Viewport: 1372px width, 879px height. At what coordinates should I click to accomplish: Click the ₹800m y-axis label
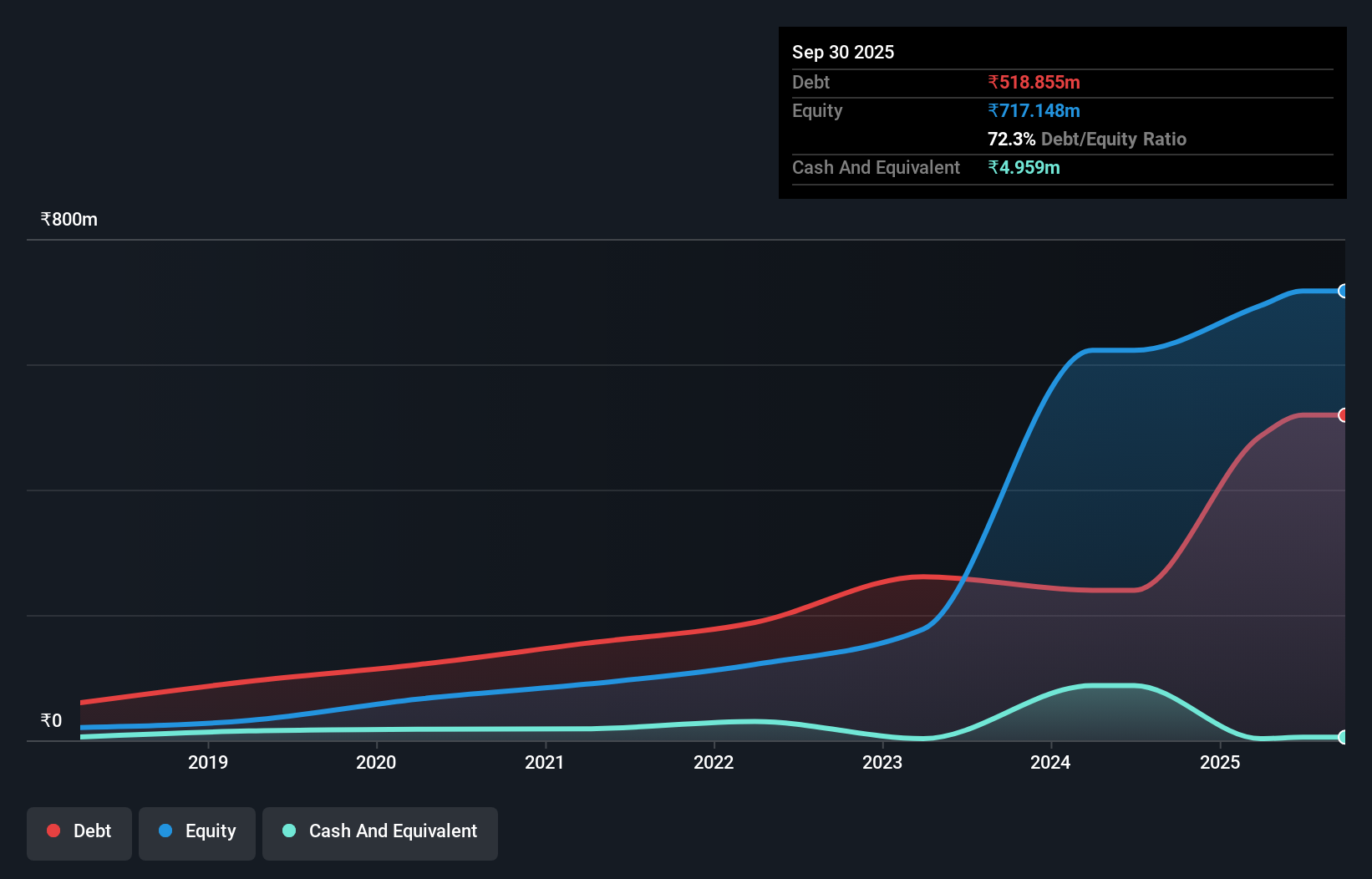point(69,220)
